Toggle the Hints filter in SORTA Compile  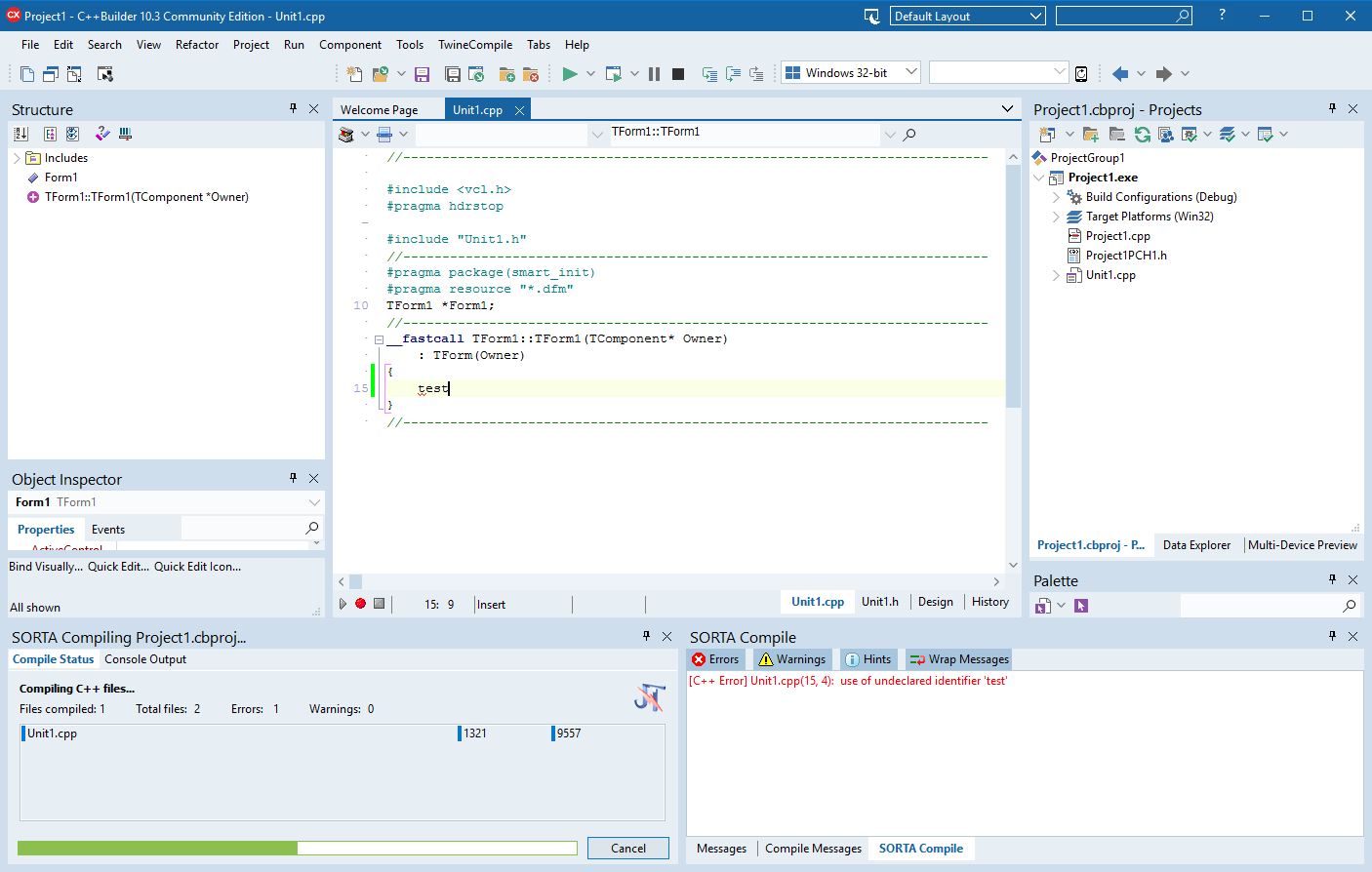pos(868,659)
